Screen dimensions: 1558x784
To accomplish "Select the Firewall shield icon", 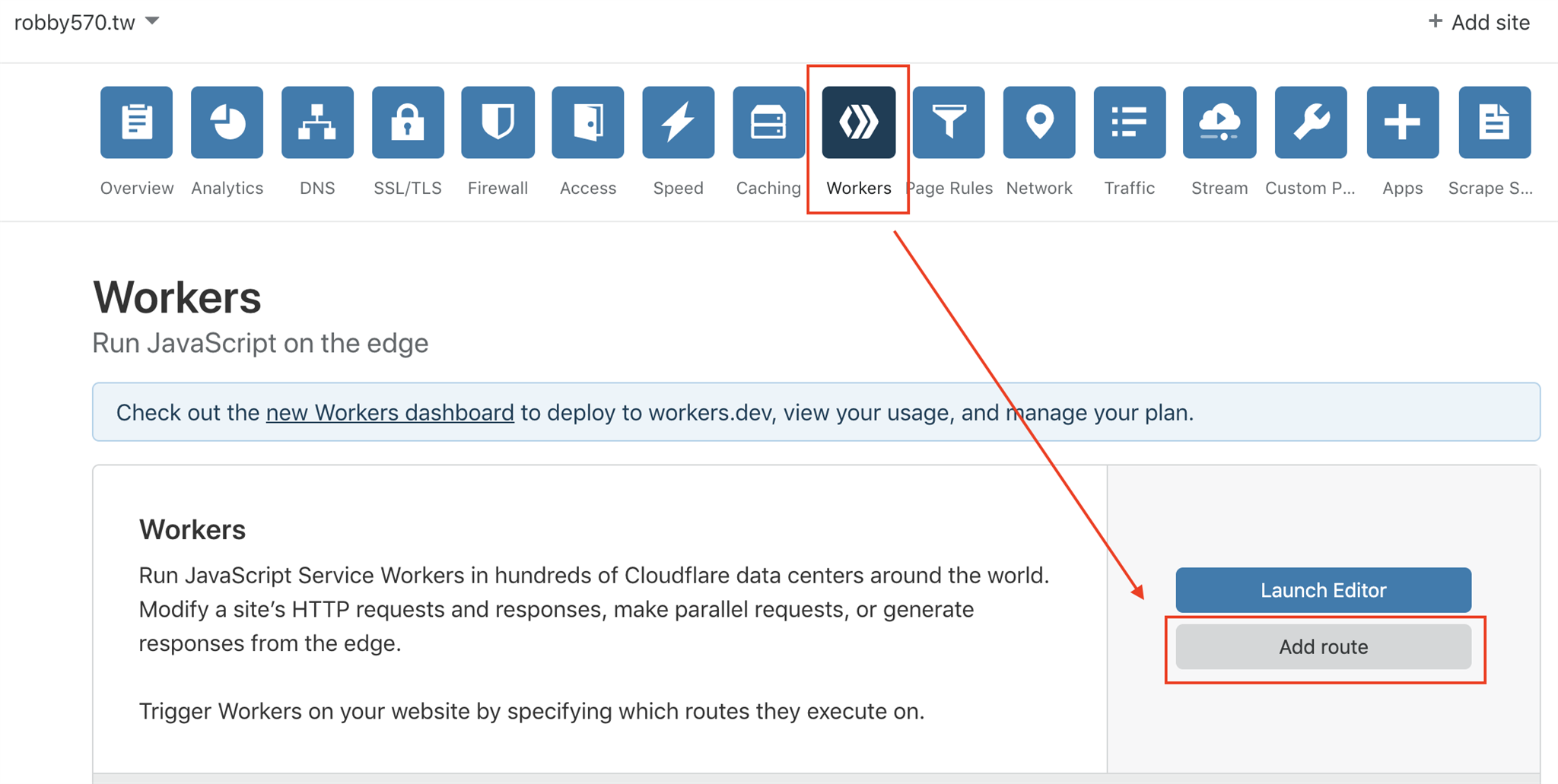I will tap(498, 122).
